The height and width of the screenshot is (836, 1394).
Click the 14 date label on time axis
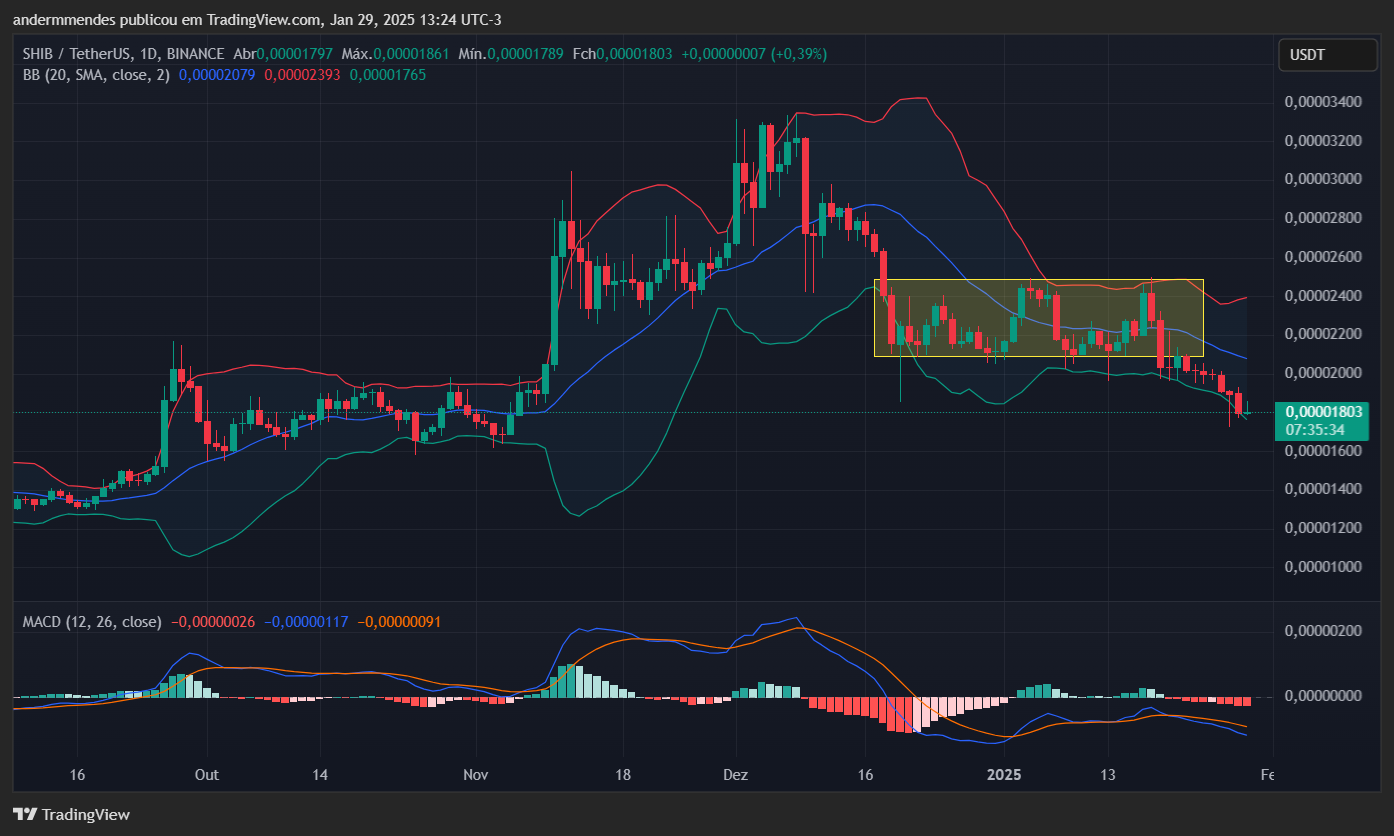pyautogui.click(x=320, y=775)
